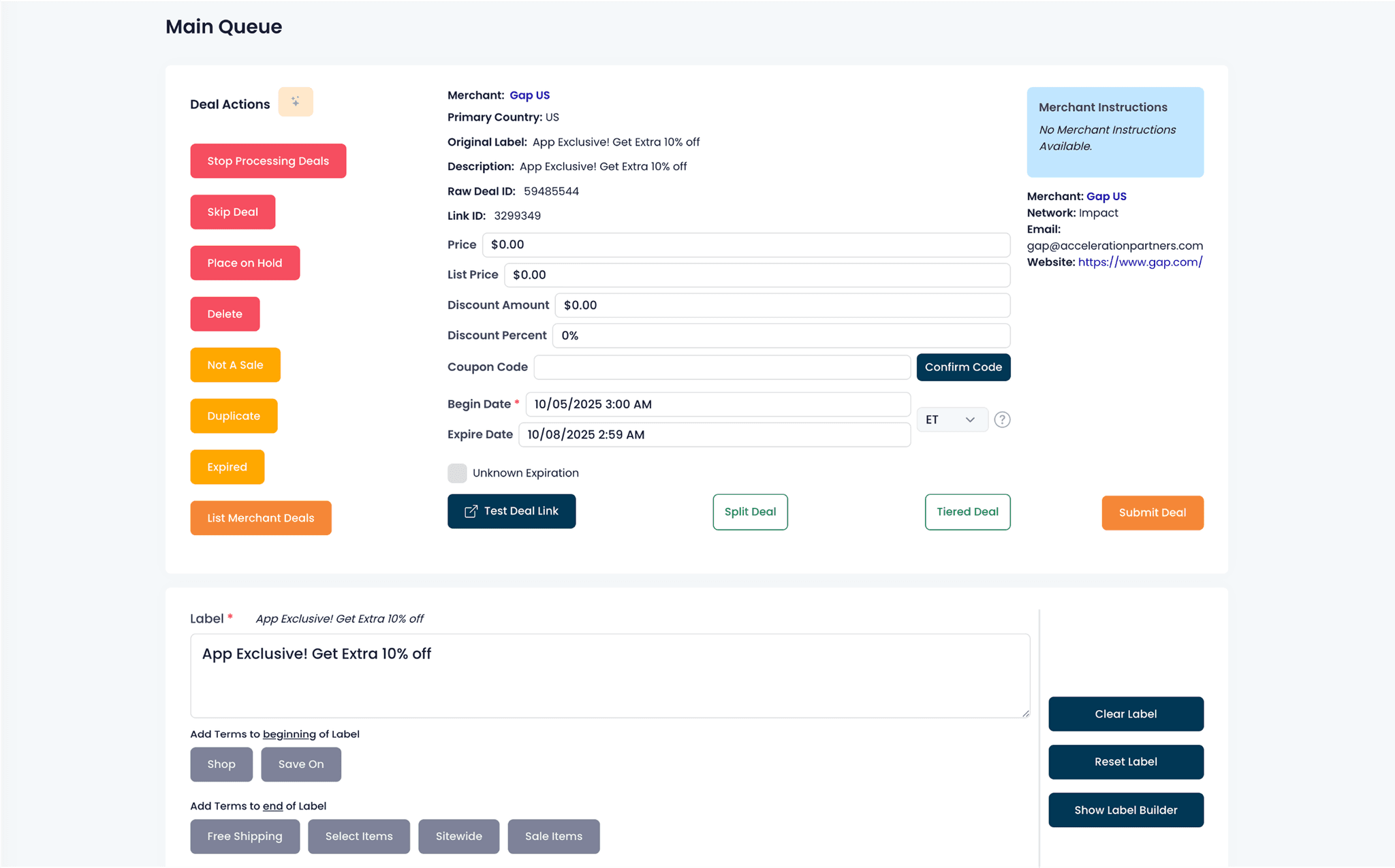
Task: Open the ET timezone dropdown
Action: (x=952, y=419)
